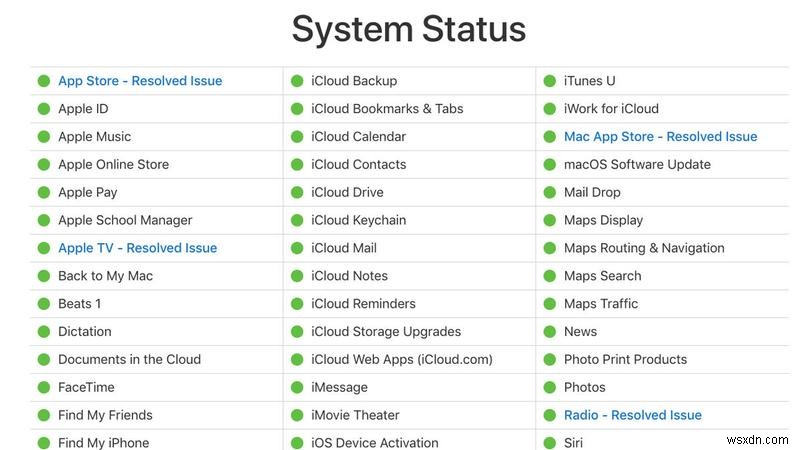The height and width of the screenshot is (450, 800).
Task: Select the iCloud Reminders text
Action: 363,304
